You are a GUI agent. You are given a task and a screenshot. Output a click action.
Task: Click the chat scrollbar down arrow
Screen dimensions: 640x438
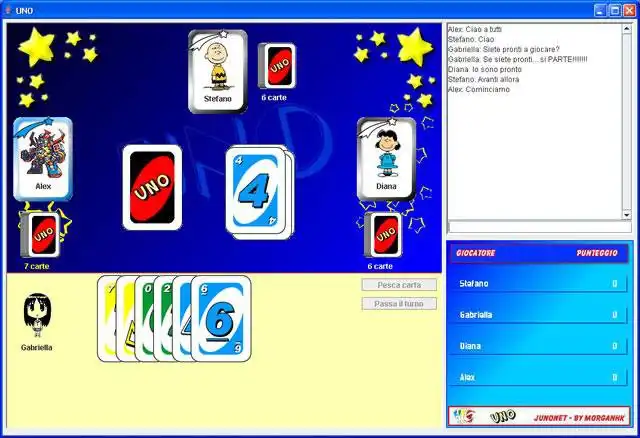point(627,215)
